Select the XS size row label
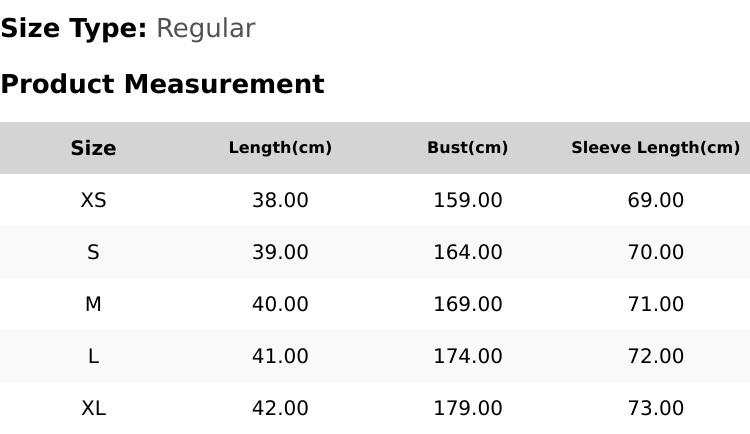750x434 pixels. pyautogui.click(x=93, y=200)
